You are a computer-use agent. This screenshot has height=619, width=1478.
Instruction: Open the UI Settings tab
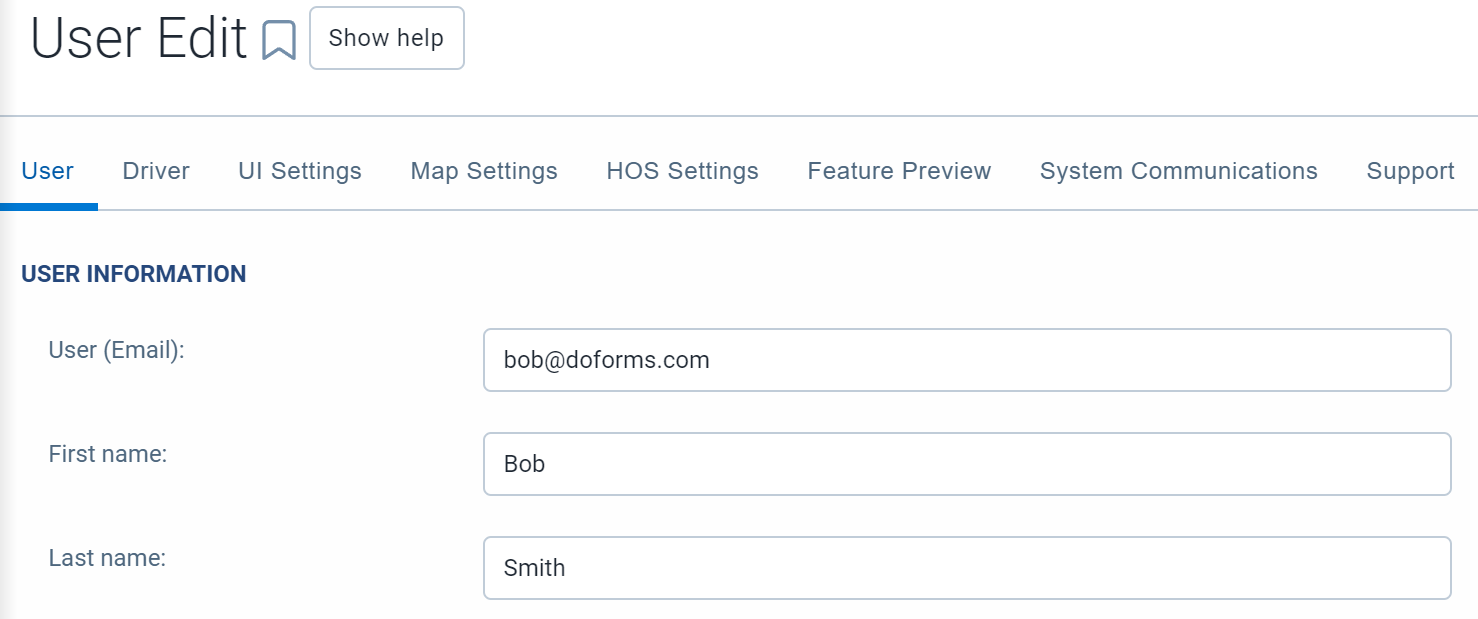click(x=300, y=171)
